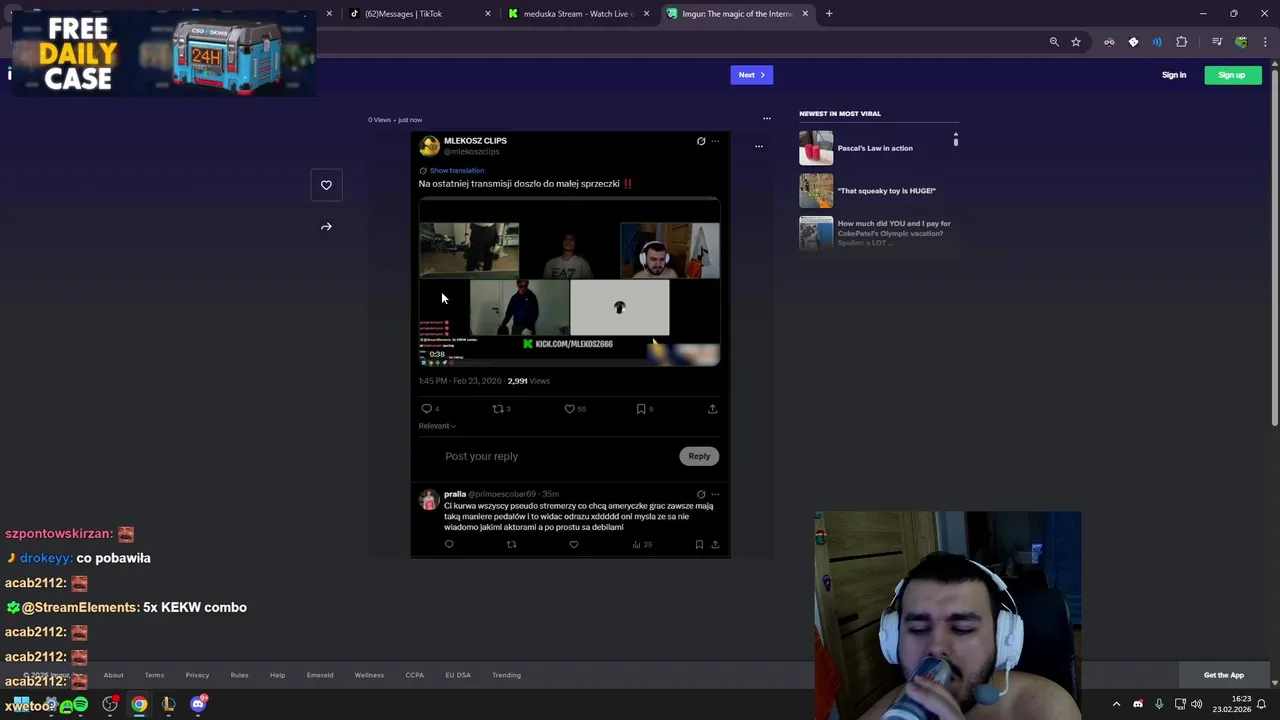Favorite the post with the heart icon
This screenshot has height=720, width=1280.
pyautogui.click(x=326, y=185)
